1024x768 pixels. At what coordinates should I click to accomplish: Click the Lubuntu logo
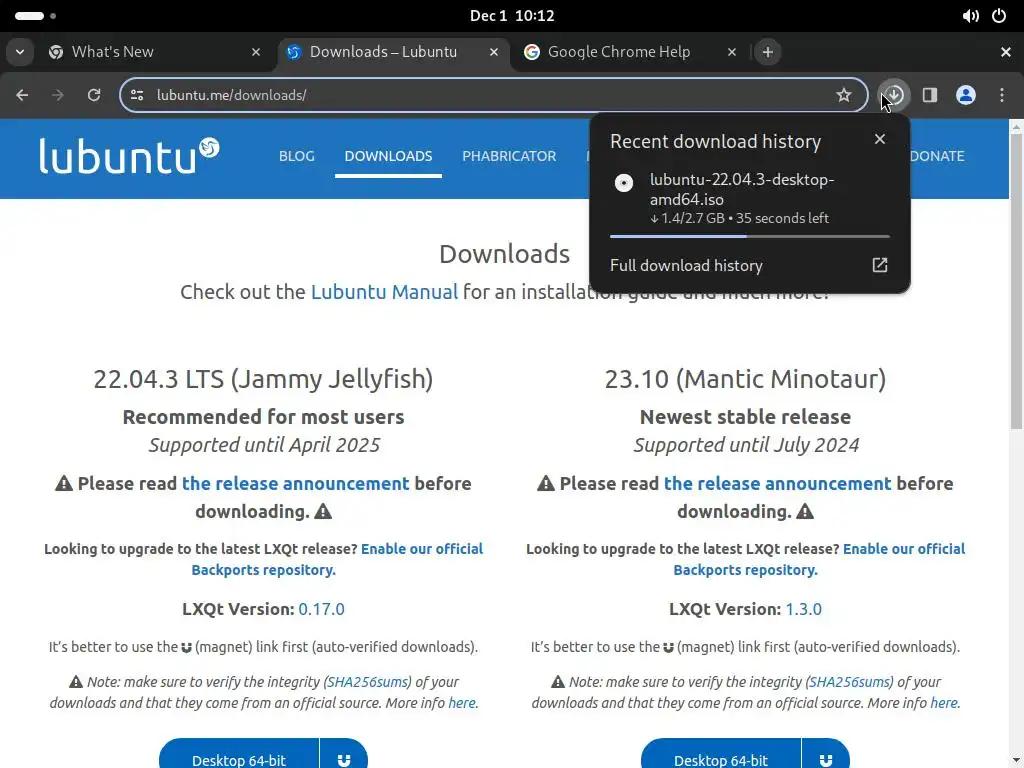[x=129, y=156]
